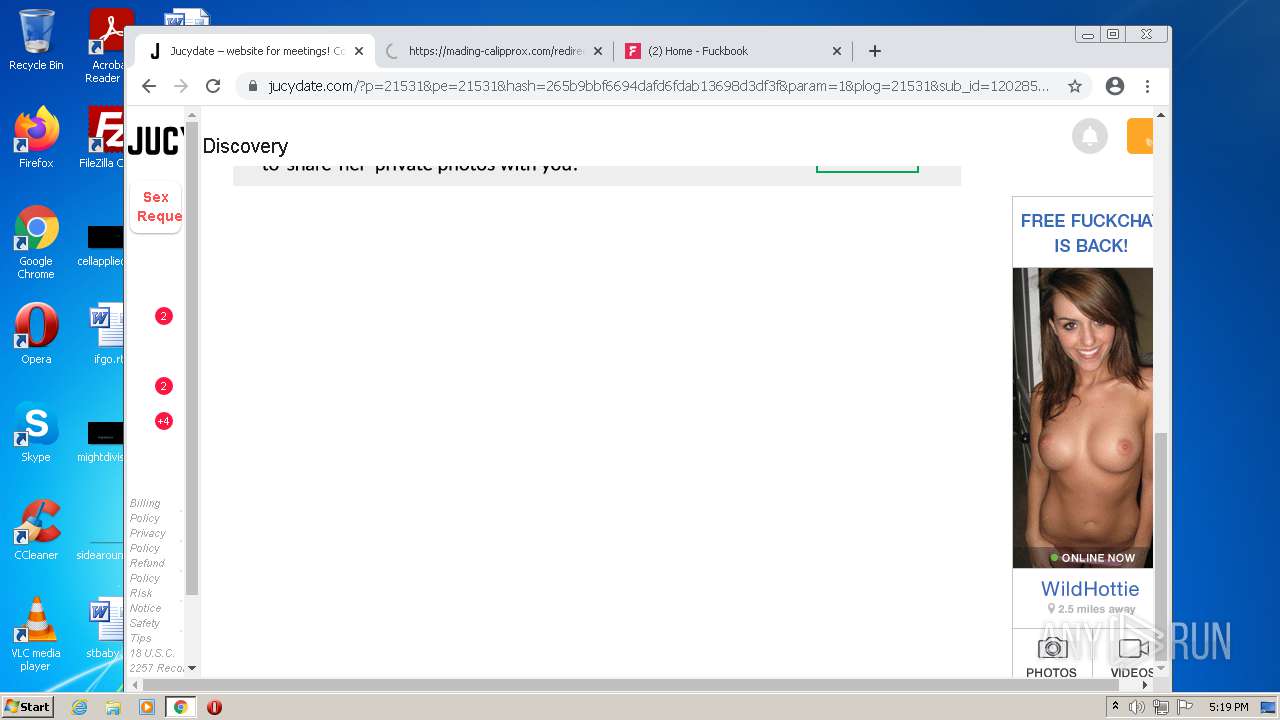Open Internet Explorer from taskbar
Screen dimensions: 1280x720
point(79,707)
